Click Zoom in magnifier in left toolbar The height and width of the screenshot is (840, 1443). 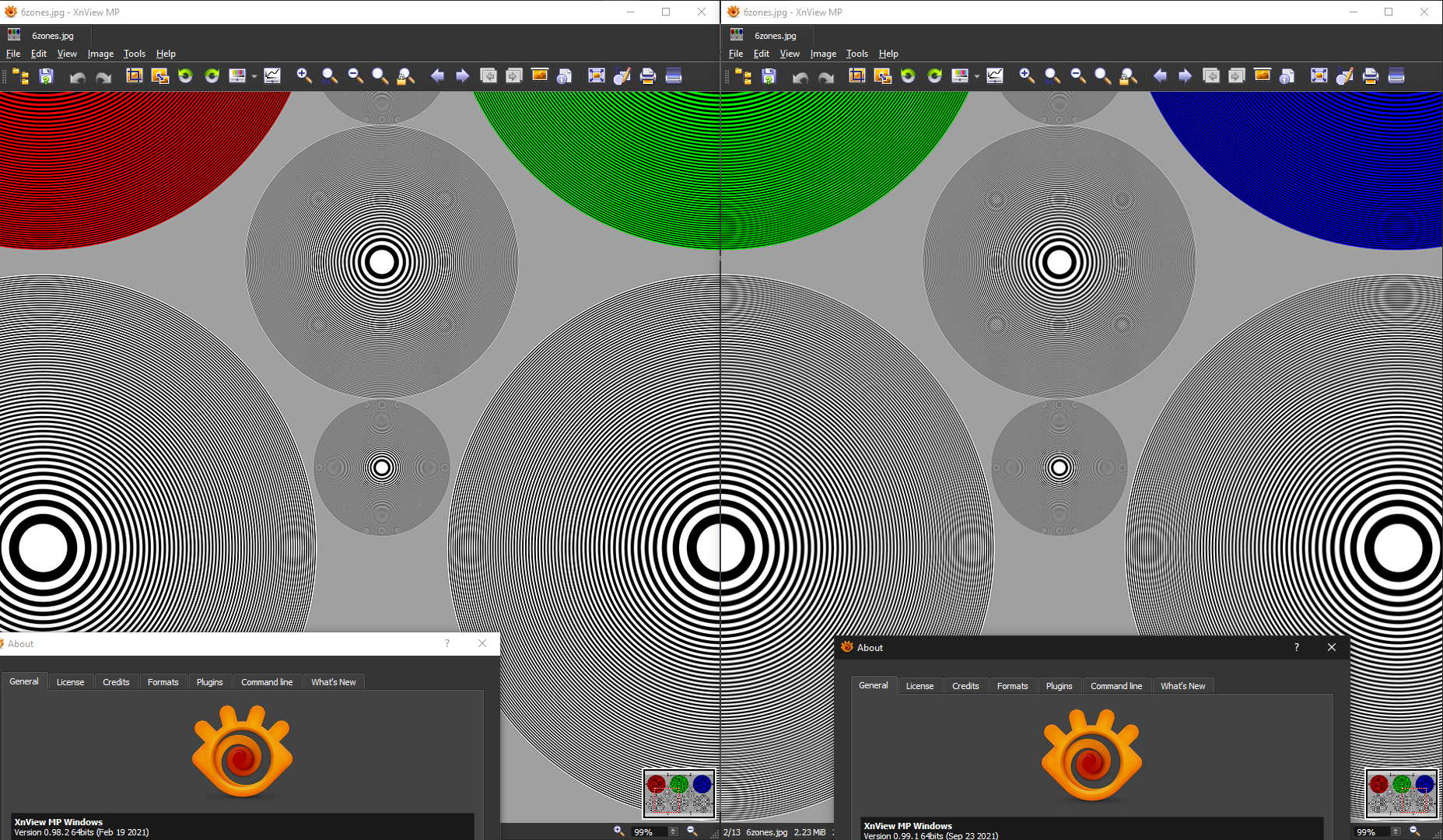tap(304, 75)
